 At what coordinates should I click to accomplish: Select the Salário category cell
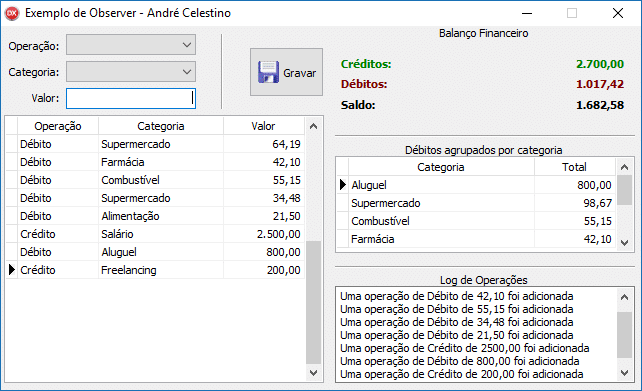[161, 234]
